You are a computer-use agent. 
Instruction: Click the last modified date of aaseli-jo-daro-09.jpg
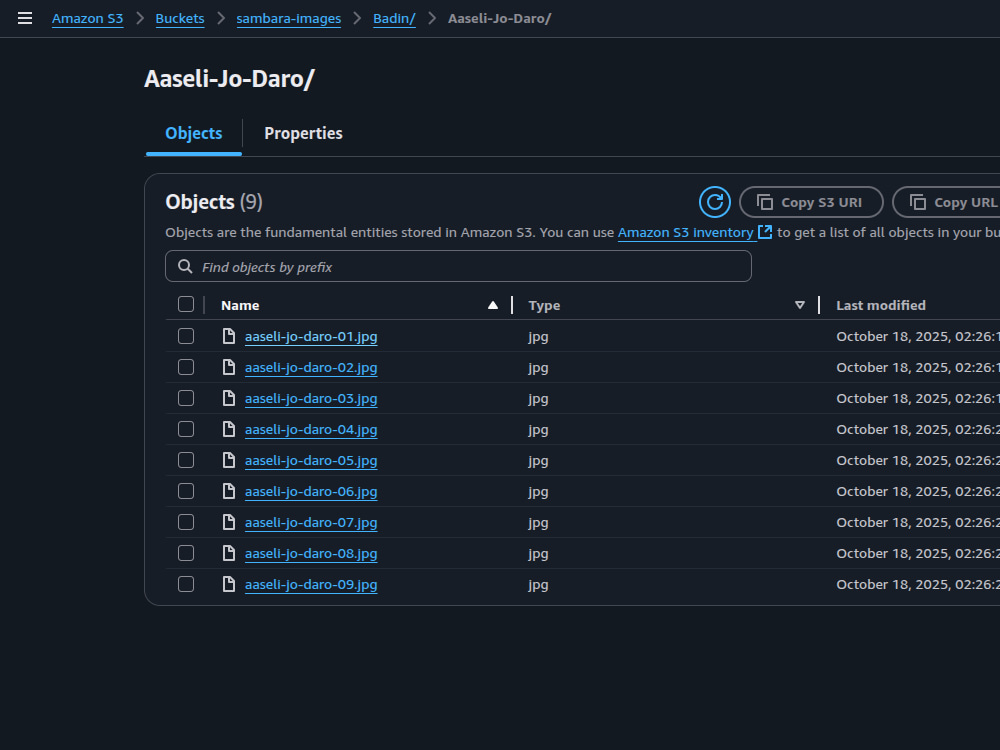918,584
